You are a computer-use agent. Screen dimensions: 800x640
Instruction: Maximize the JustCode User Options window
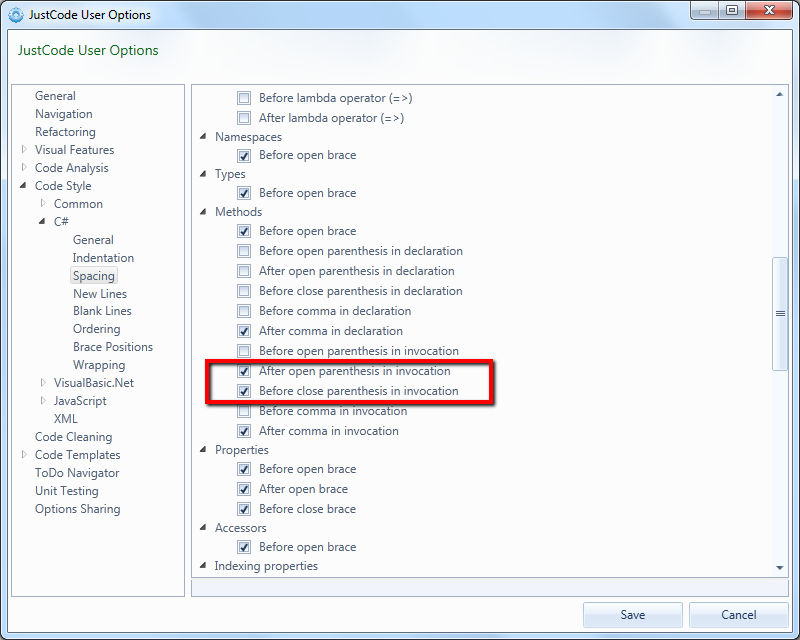(732, 10)
